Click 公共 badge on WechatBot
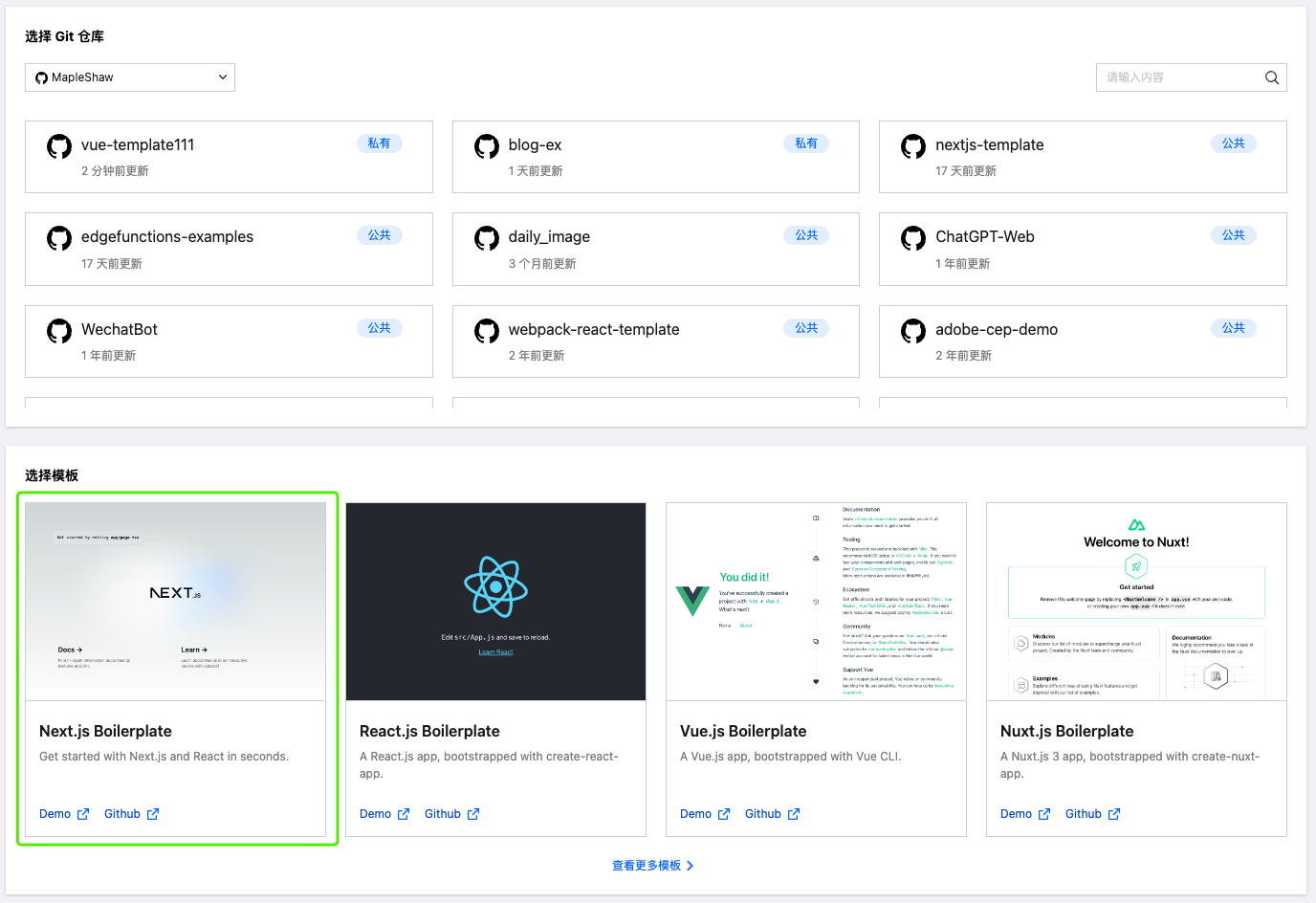Screen dimensions: 1316x903 point(380,328)
